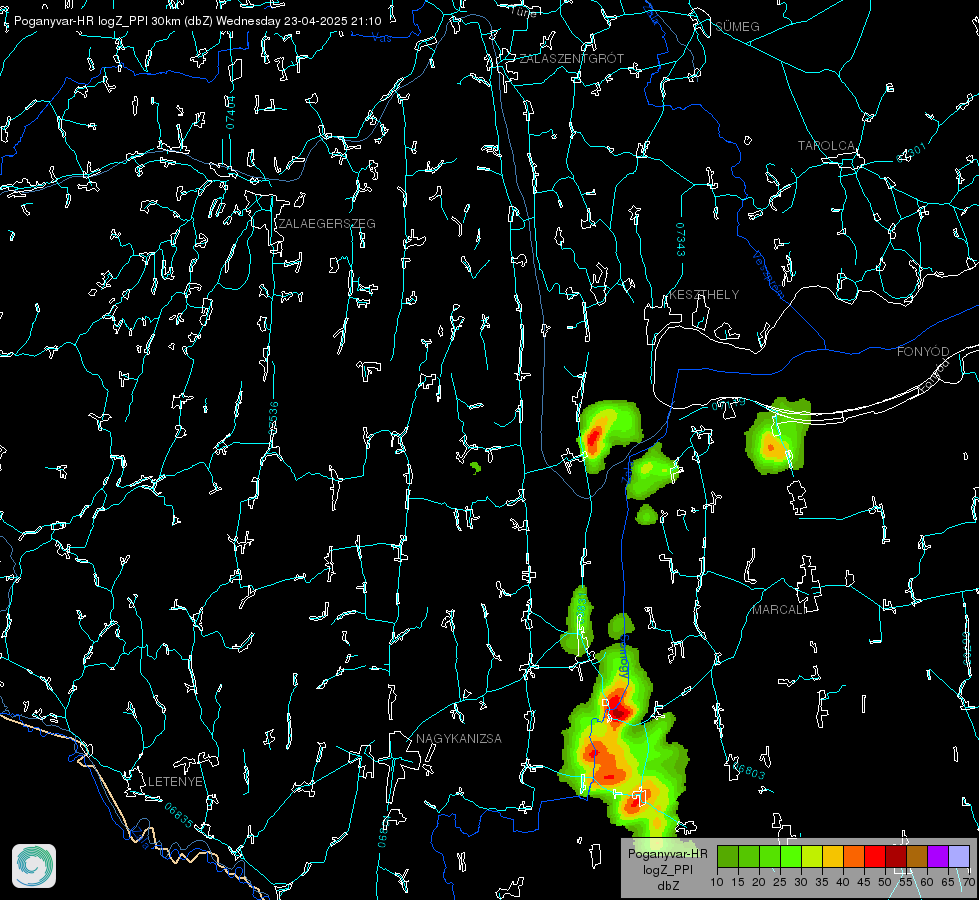This screenshot has width=979, height=900.
Task: Click the ZALASZENTGRÓT town label
Action: click(x=571, y=58)
